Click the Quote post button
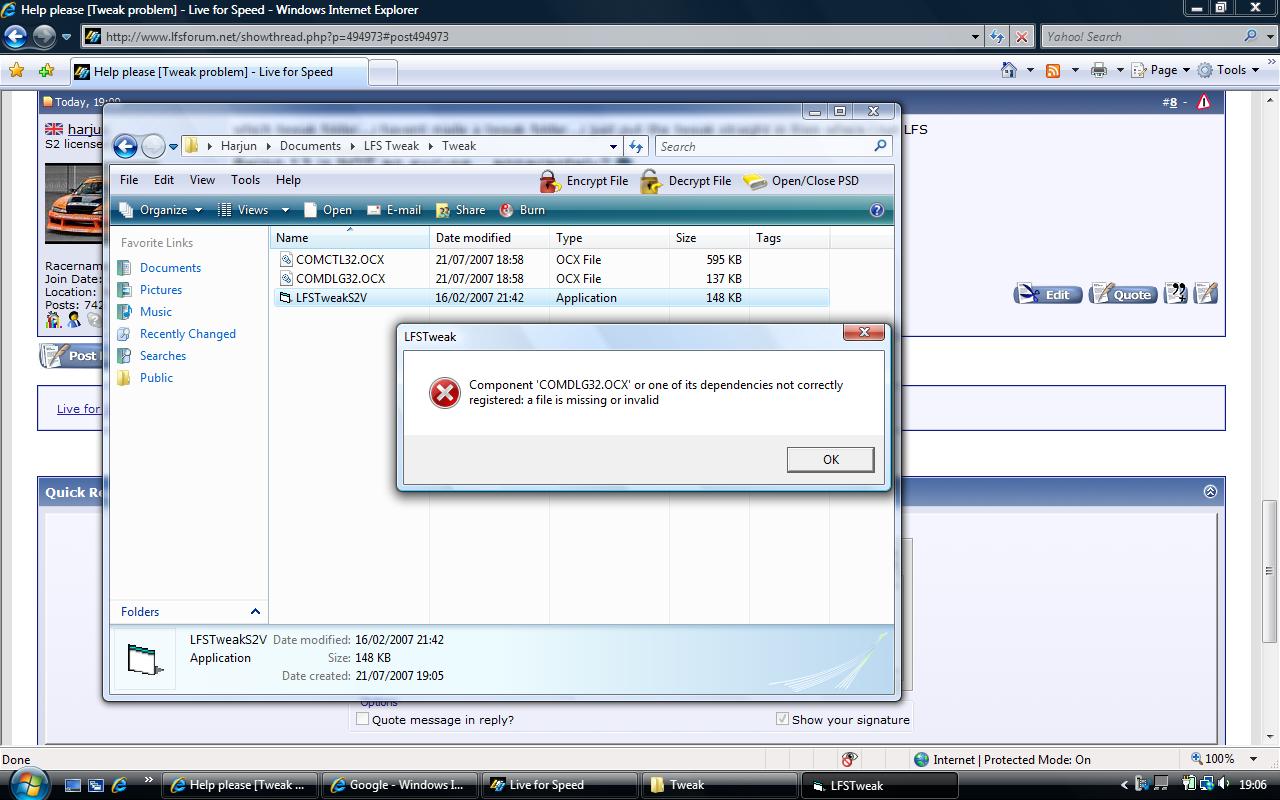Viewport: 1280px width, 800px height. coord(1122,294)
